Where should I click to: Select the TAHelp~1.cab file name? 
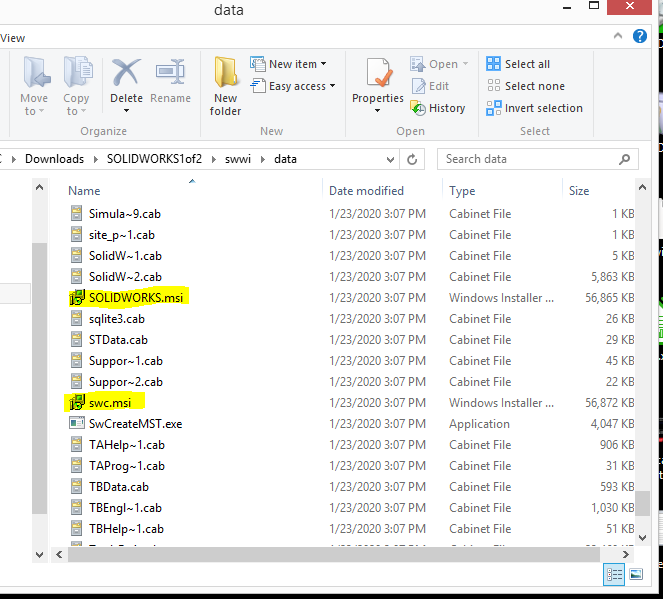pyautogui.click(x=127, y=445)
